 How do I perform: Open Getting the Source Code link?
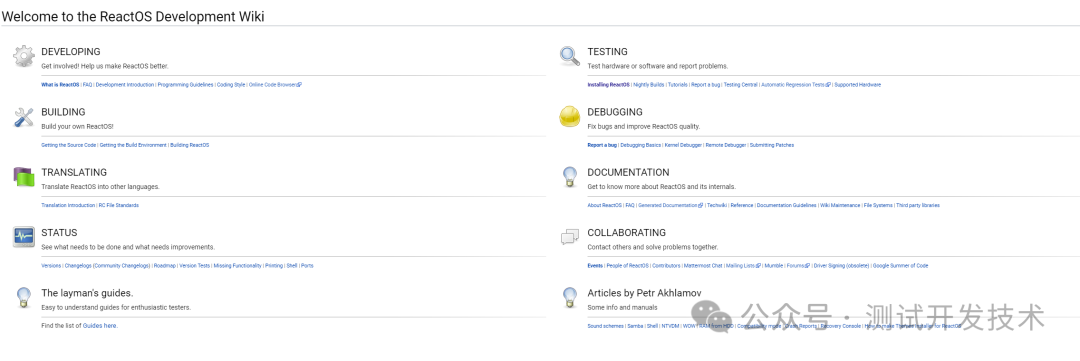click(69, 145)
